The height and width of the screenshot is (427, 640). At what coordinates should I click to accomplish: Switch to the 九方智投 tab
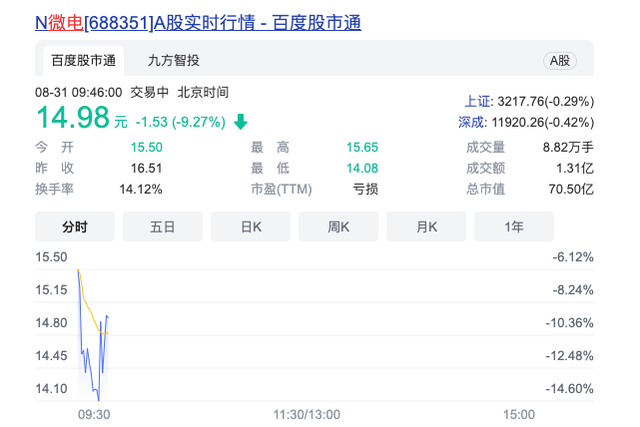tap(173, 61)
